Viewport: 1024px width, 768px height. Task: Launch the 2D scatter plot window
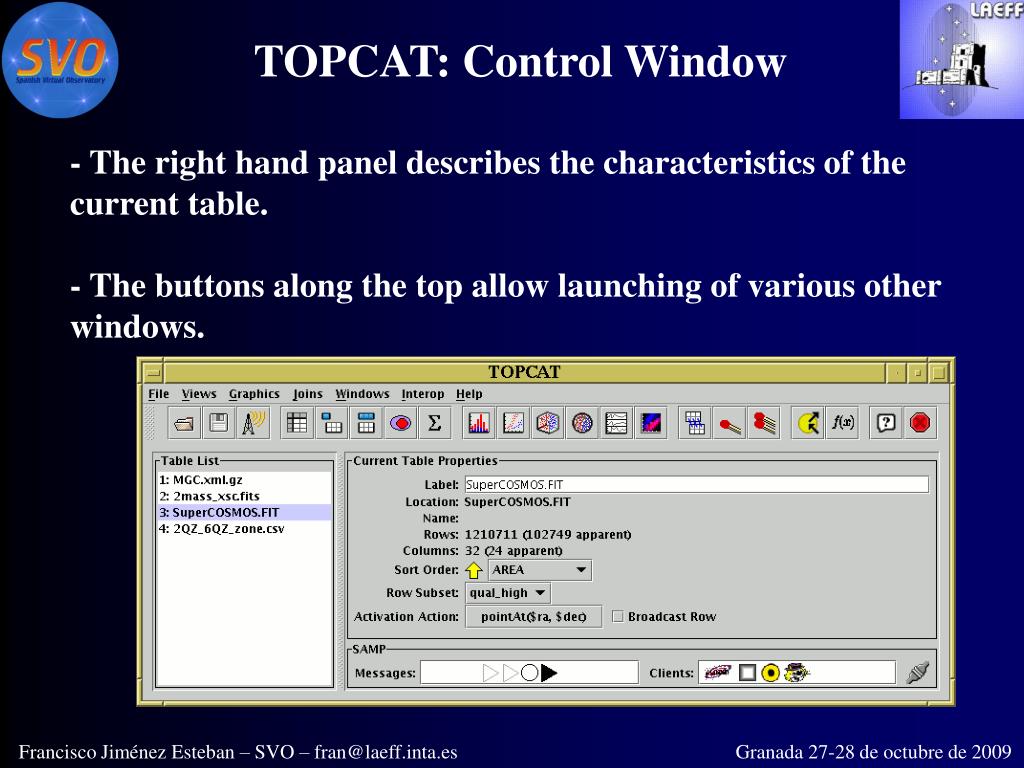pos(513,424)
